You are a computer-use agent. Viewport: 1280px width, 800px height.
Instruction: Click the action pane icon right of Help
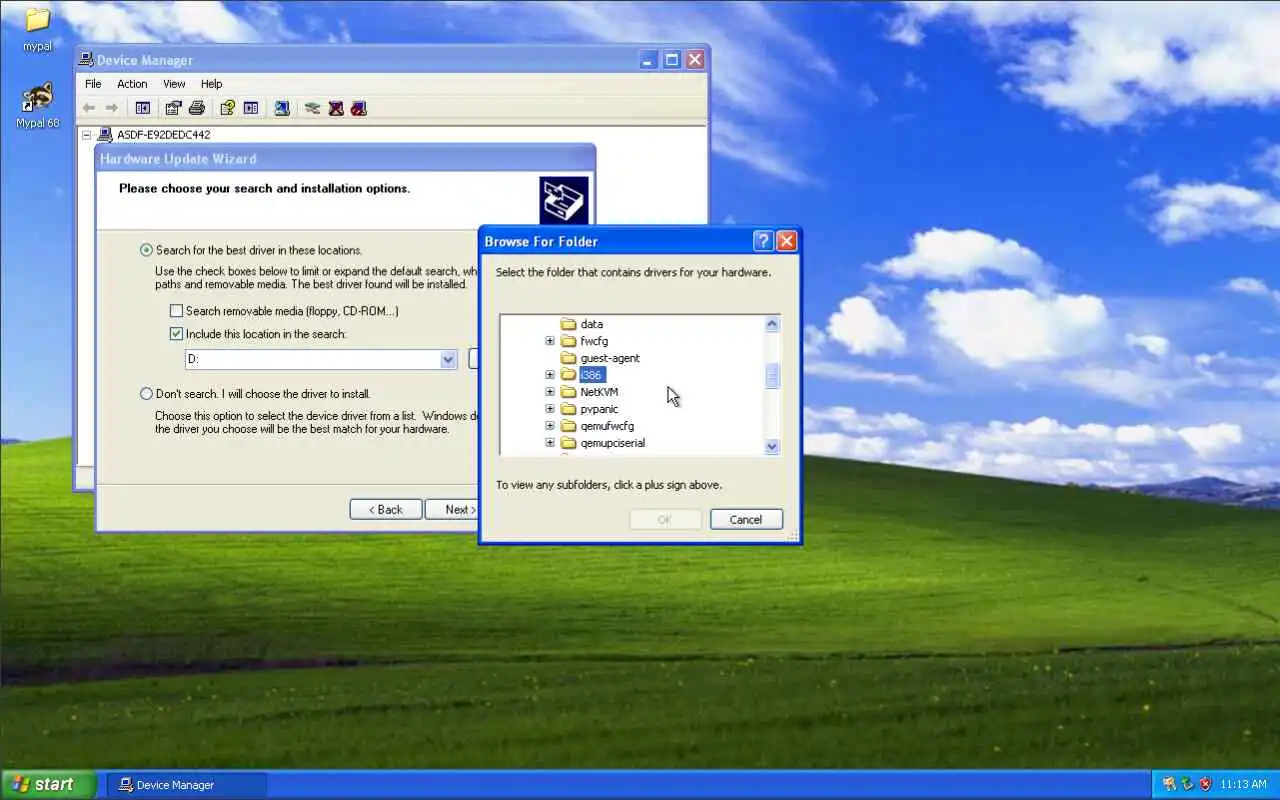(251, 108)
